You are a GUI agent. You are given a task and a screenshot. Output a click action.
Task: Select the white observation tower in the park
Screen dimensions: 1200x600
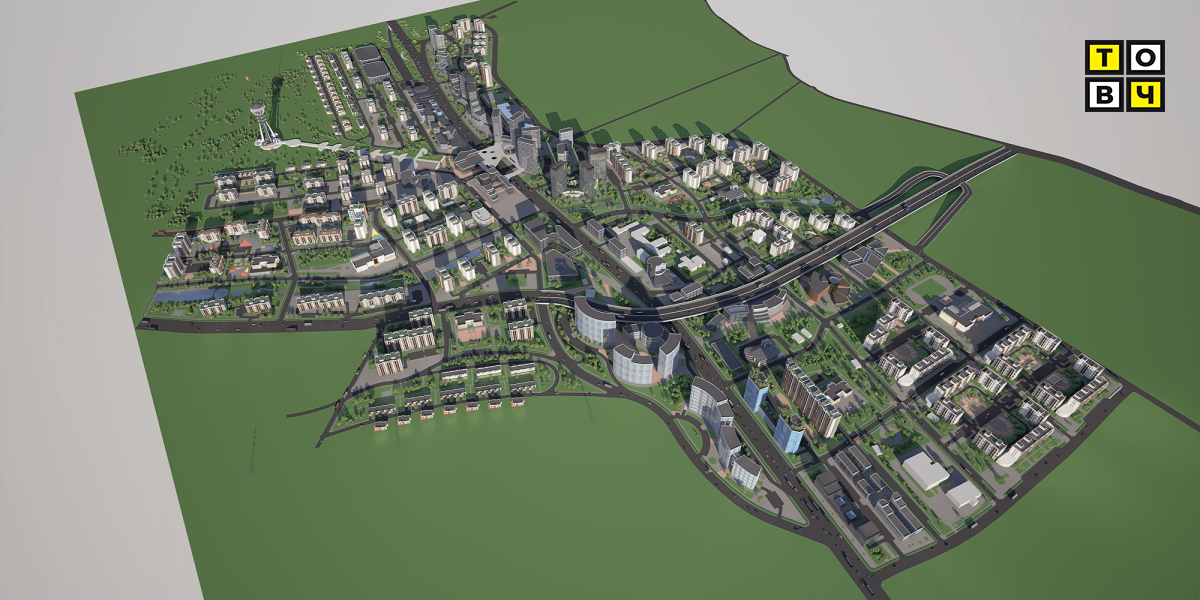(260, 124)
